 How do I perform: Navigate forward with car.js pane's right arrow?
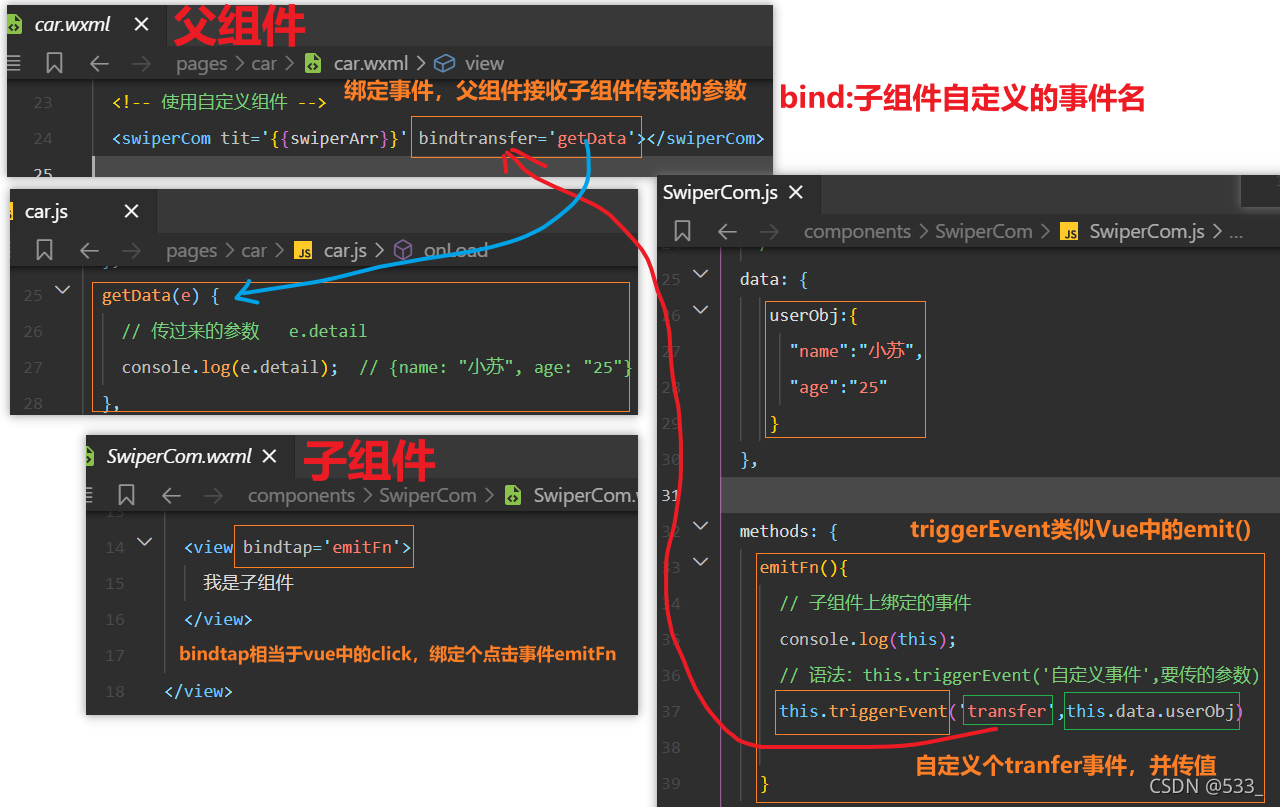[x=132, y=250]
